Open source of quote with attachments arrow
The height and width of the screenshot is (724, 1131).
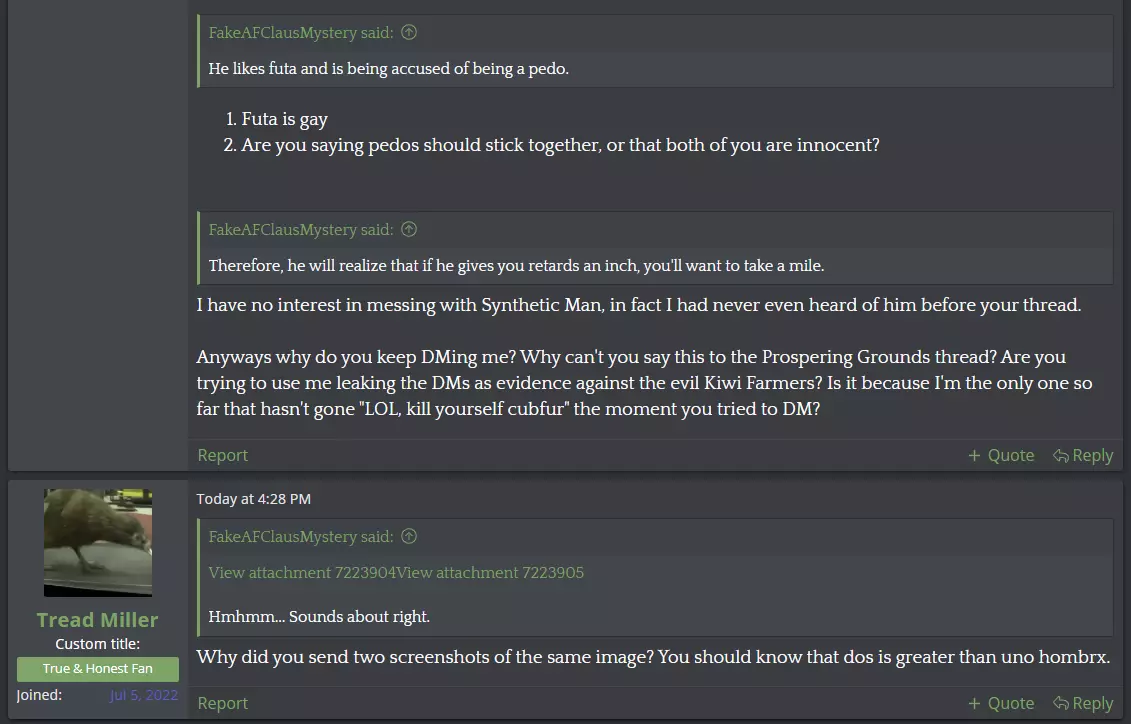[x=409, y=537]
